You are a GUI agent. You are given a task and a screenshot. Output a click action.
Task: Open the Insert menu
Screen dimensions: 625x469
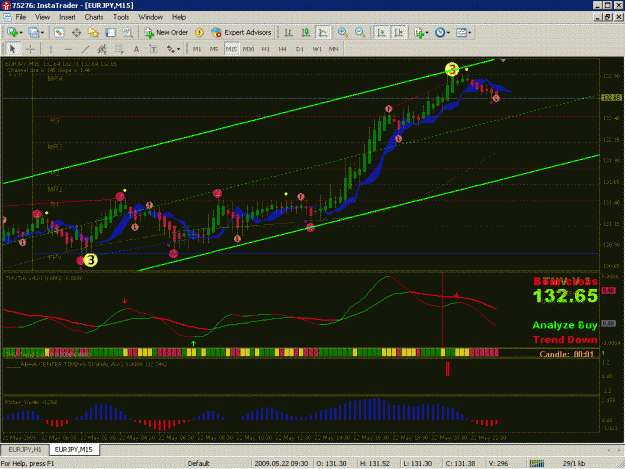[x=67, y=17]
